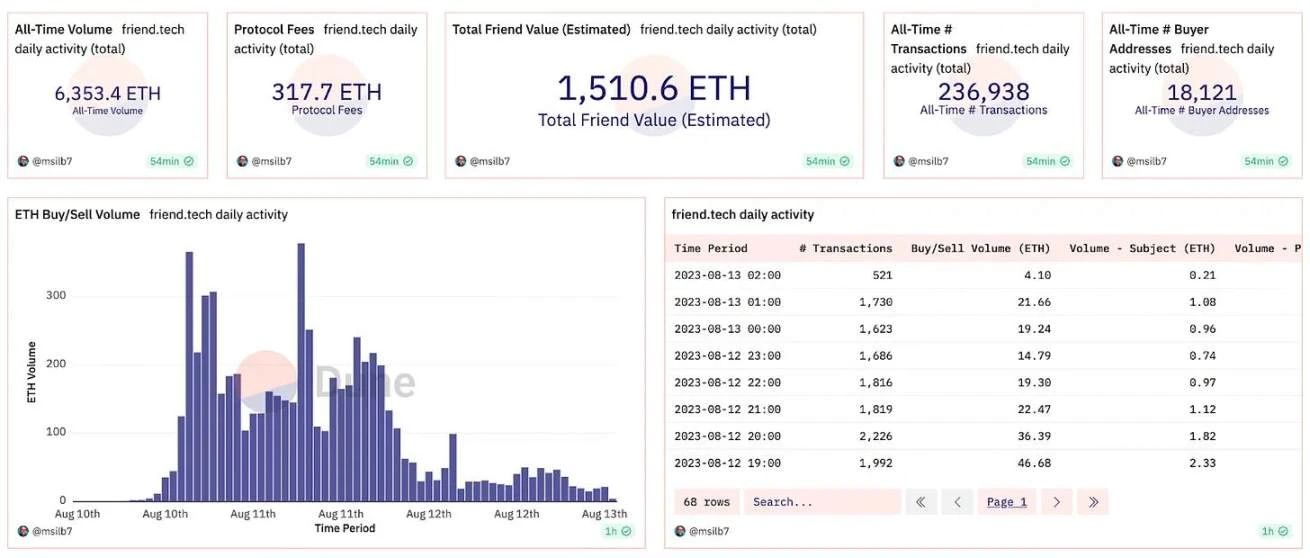Open the @msilb7 link under the chart

[x=52, y=531]
